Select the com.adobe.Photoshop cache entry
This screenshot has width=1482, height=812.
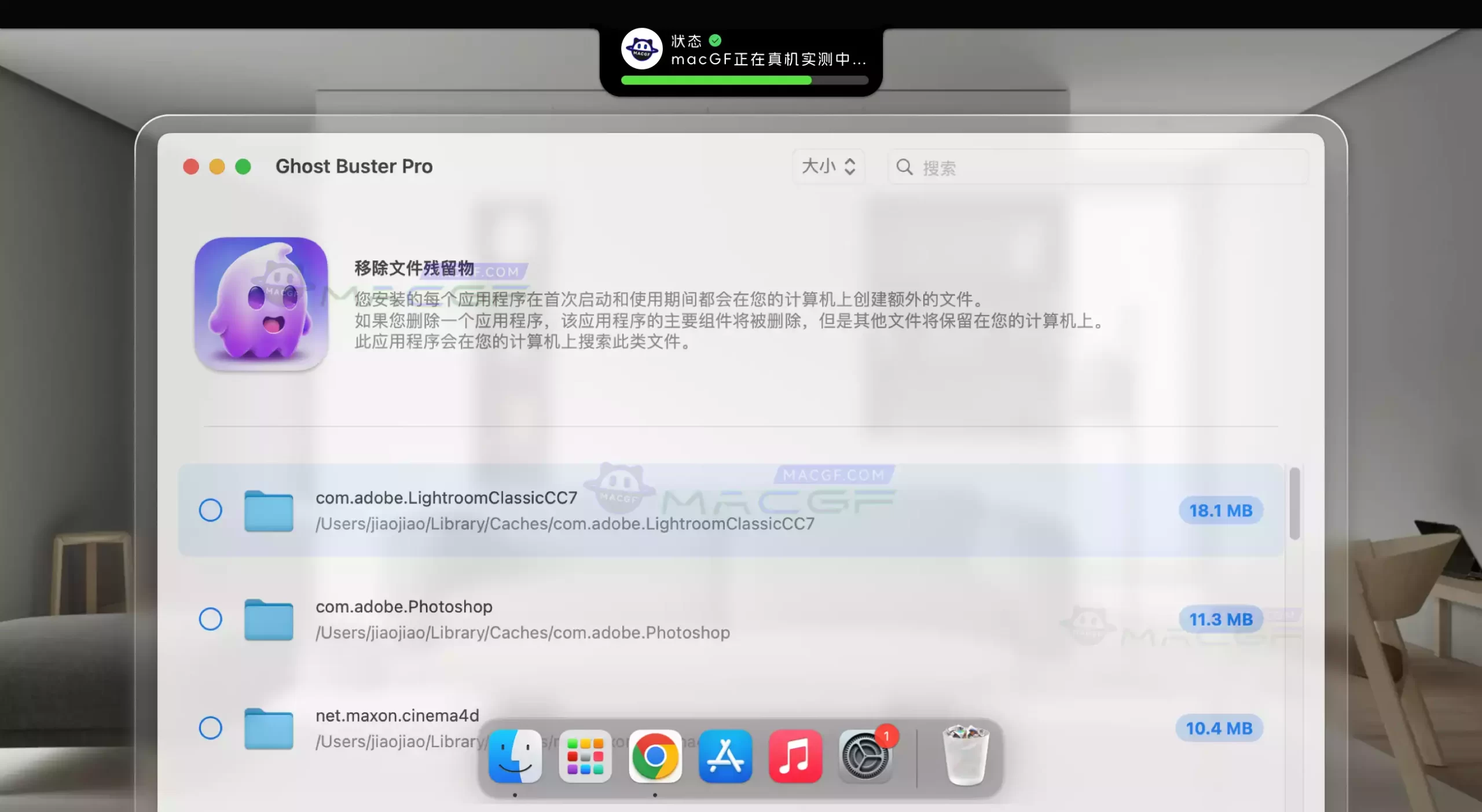point(210,618)
